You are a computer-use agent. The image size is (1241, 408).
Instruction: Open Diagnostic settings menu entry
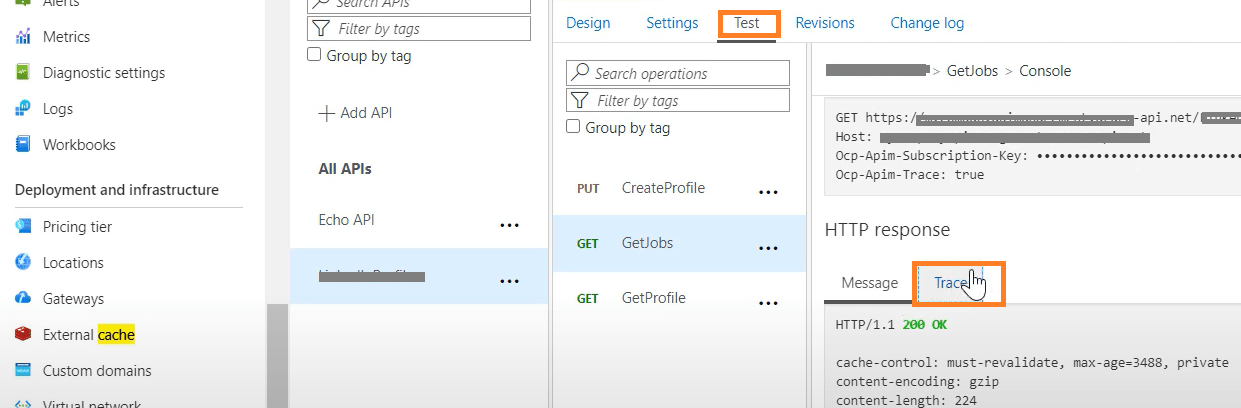pyautogui.click(x=104, y=73)
